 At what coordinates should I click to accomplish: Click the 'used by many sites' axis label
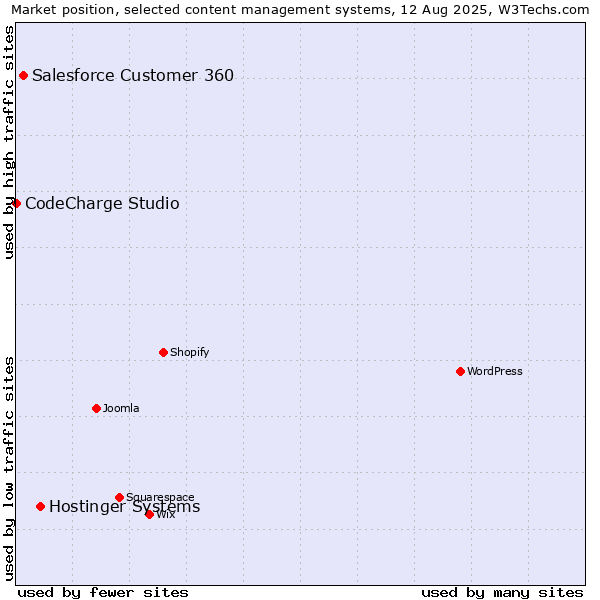click(502, 593)
